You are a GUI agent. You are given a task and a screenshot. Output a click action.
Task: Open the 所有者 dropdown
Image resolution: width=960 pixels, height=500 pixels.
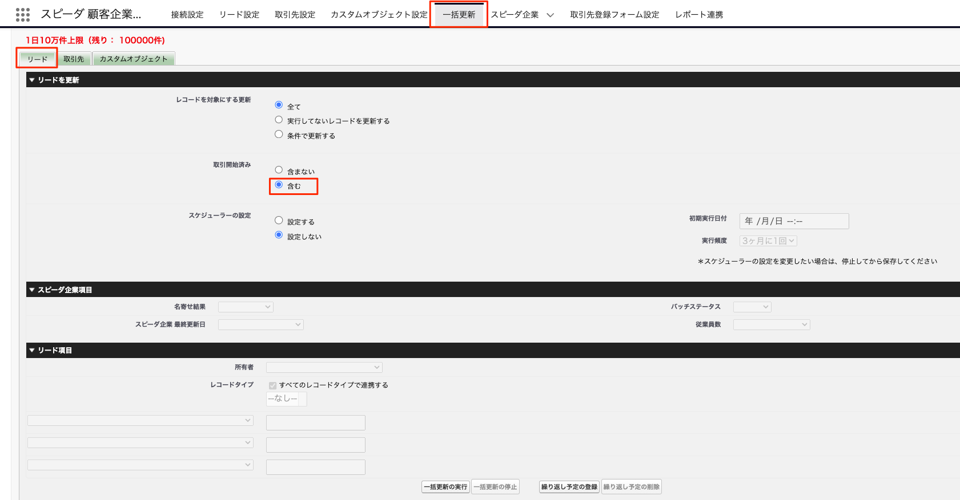click(324, 367)
